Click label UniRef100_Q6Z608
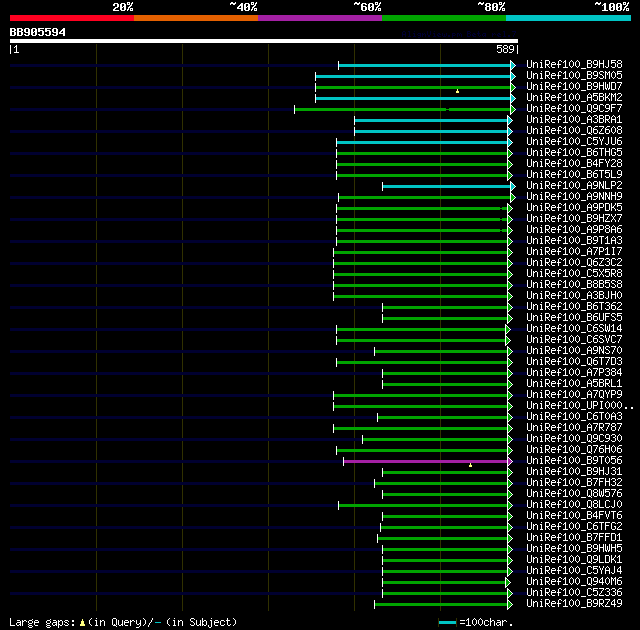 coord(574,131)
